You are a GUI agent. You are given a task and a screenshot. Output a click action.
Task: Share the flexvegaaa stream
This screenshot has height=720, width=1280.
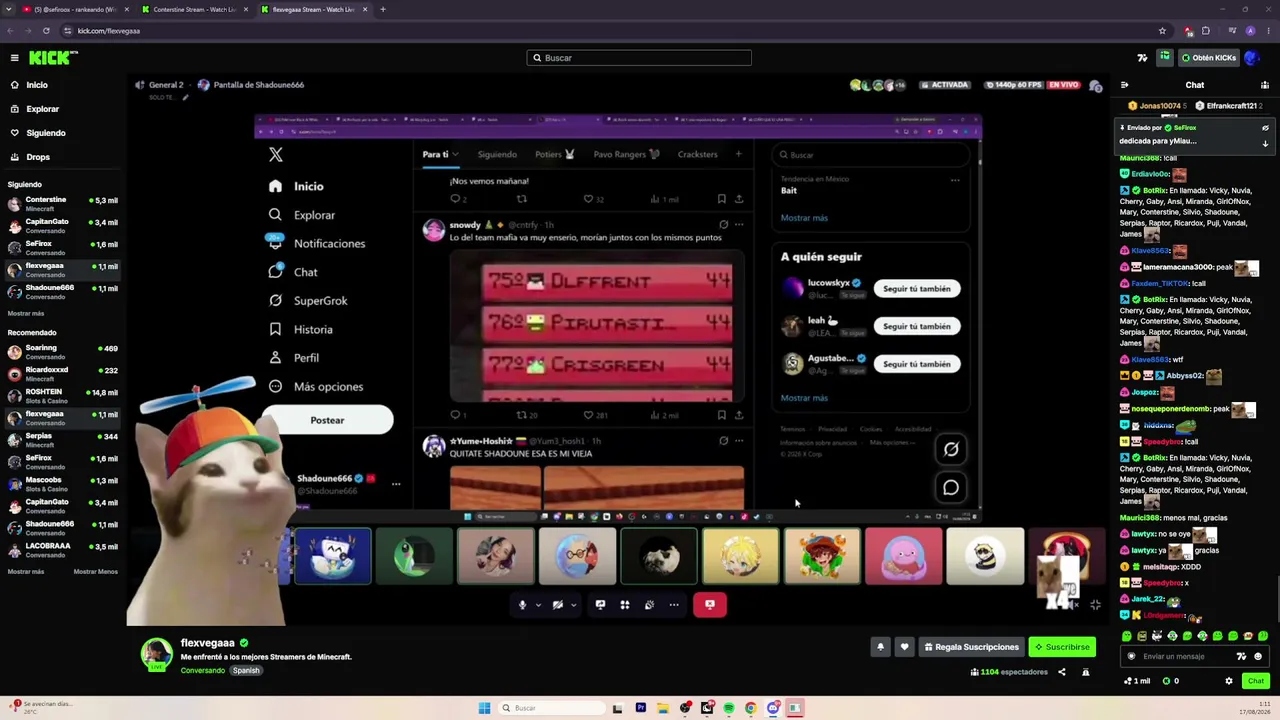1062,672
